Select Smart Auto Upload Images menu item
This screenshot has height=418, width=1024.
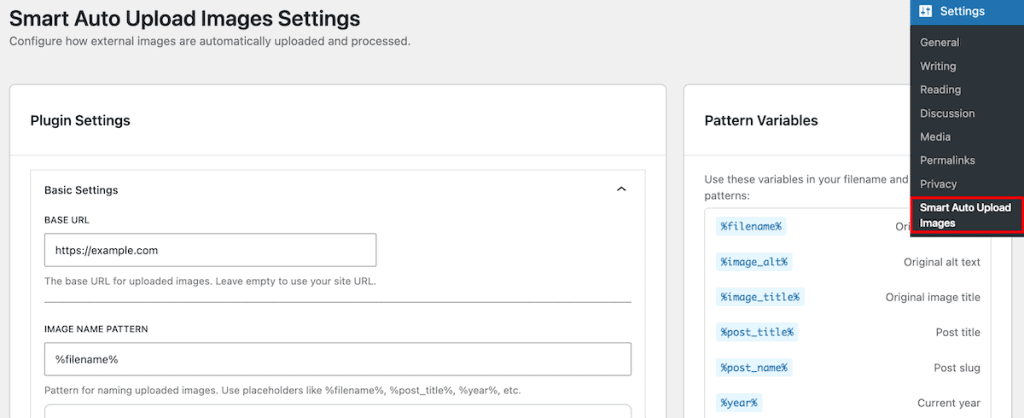click(x=967, y=216)
